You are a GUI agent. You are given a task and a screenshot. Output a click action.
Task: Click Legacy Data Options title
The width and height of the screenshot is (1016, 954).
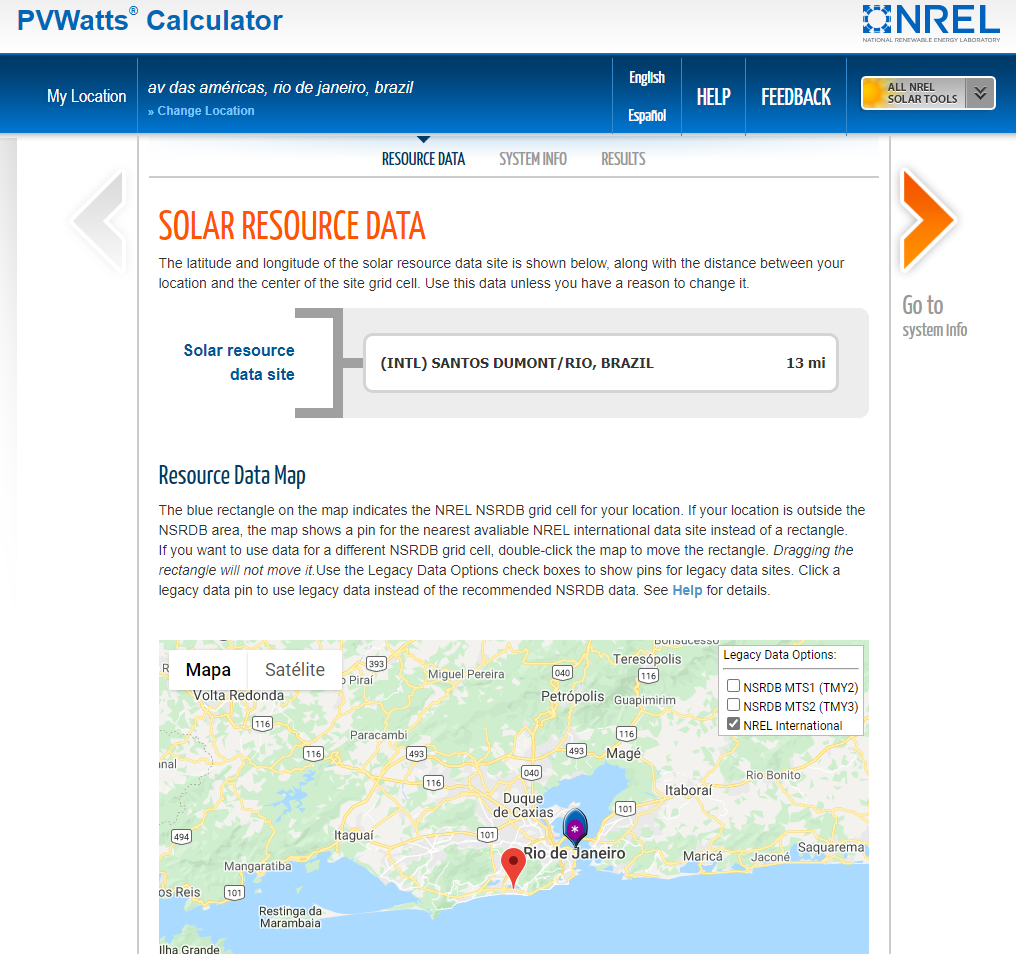779,655
